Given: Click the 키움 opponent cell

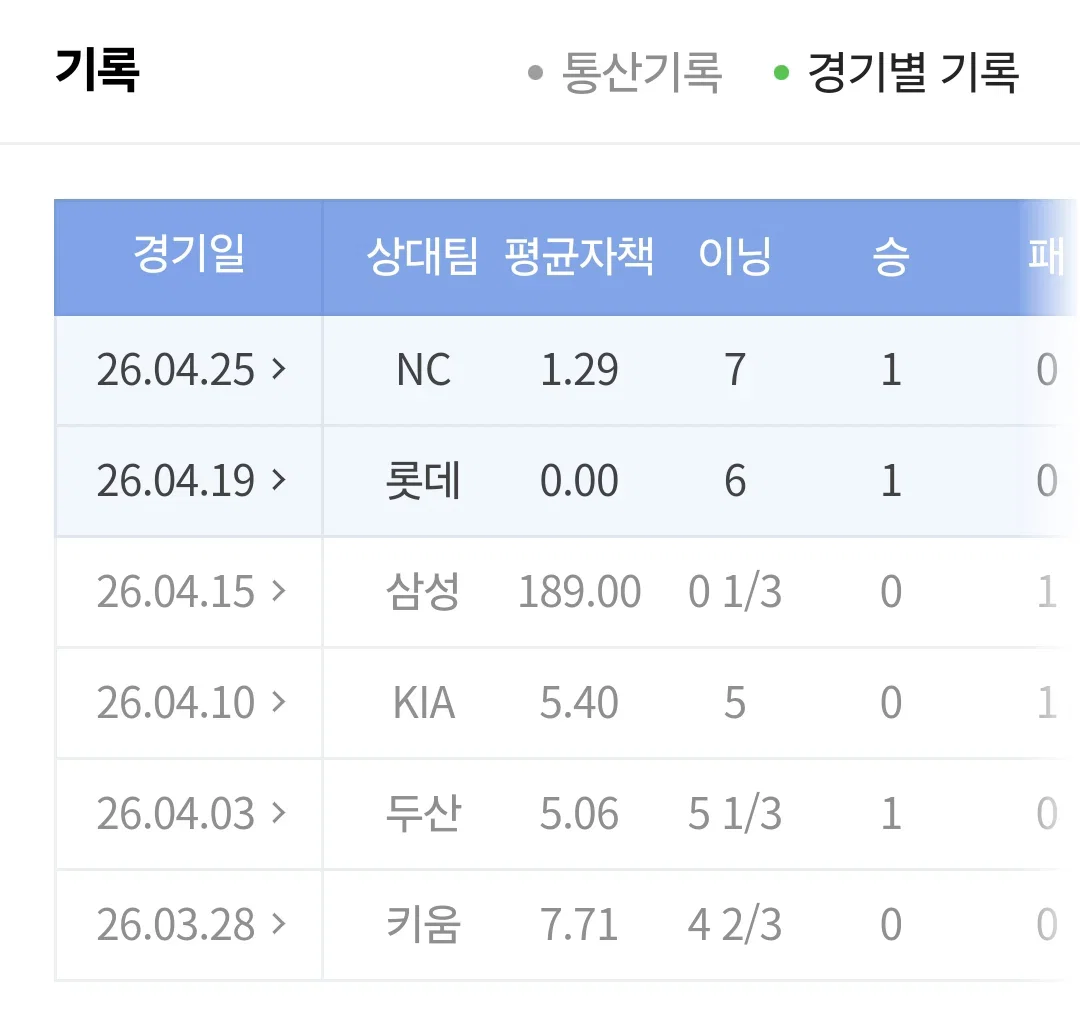Looking at the screenshot, I should click(423, 924).
